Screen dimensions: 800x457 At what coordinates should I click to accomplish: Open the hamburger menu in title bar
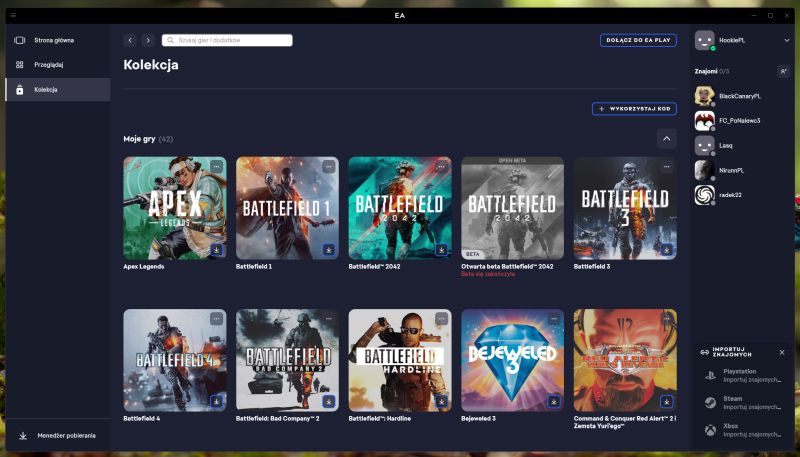click(13, 15)
